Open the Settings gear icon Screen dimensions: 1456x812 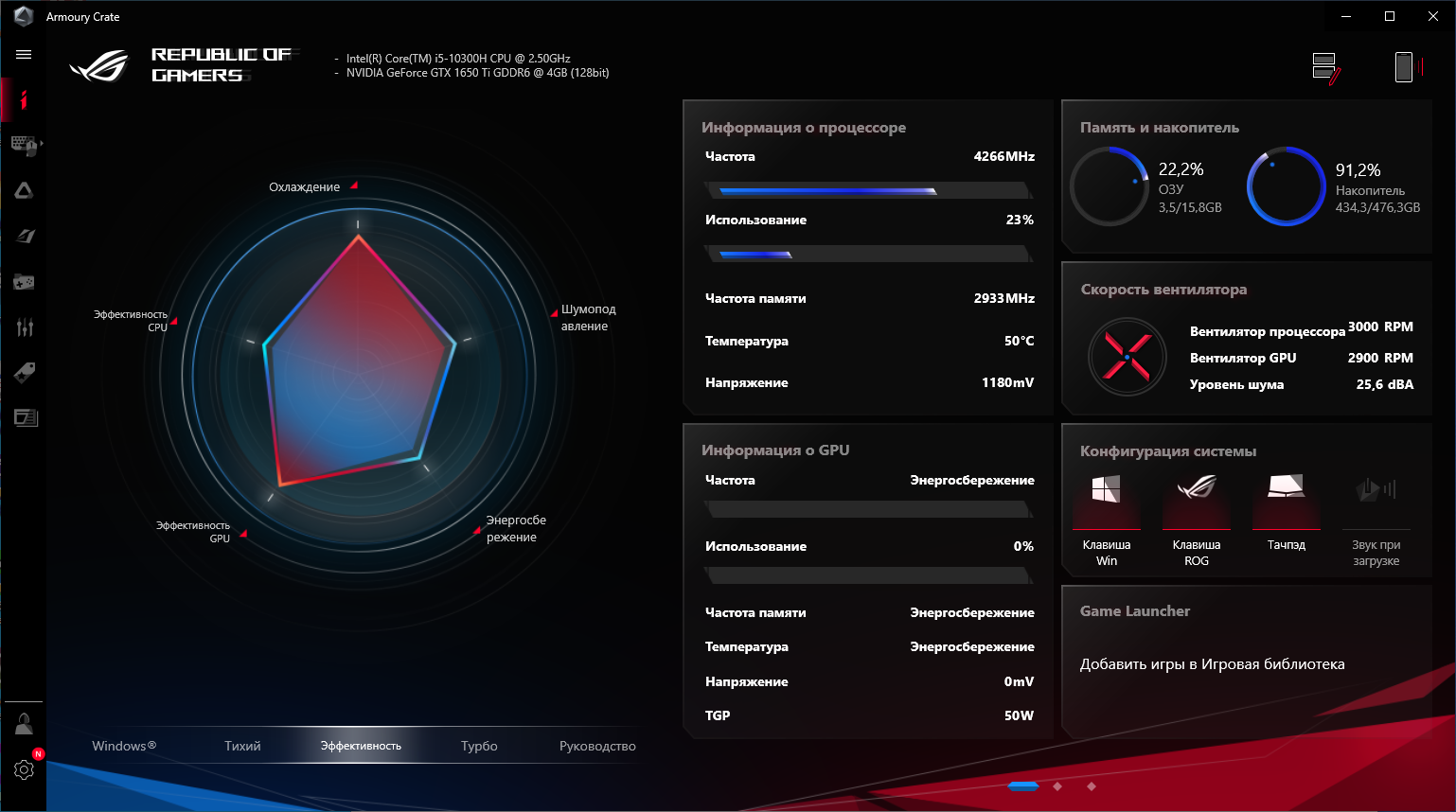pos(25,769)
